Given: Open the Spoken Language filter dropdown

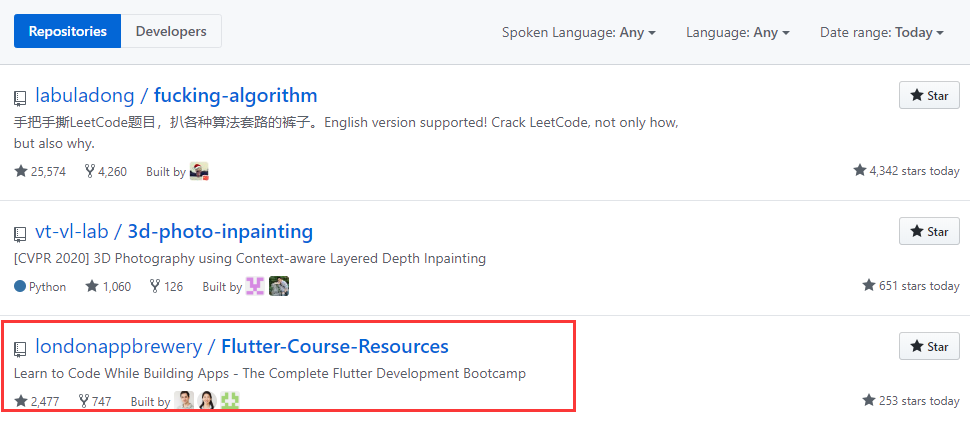Looking at the screenshot, I should coord(578,32).
